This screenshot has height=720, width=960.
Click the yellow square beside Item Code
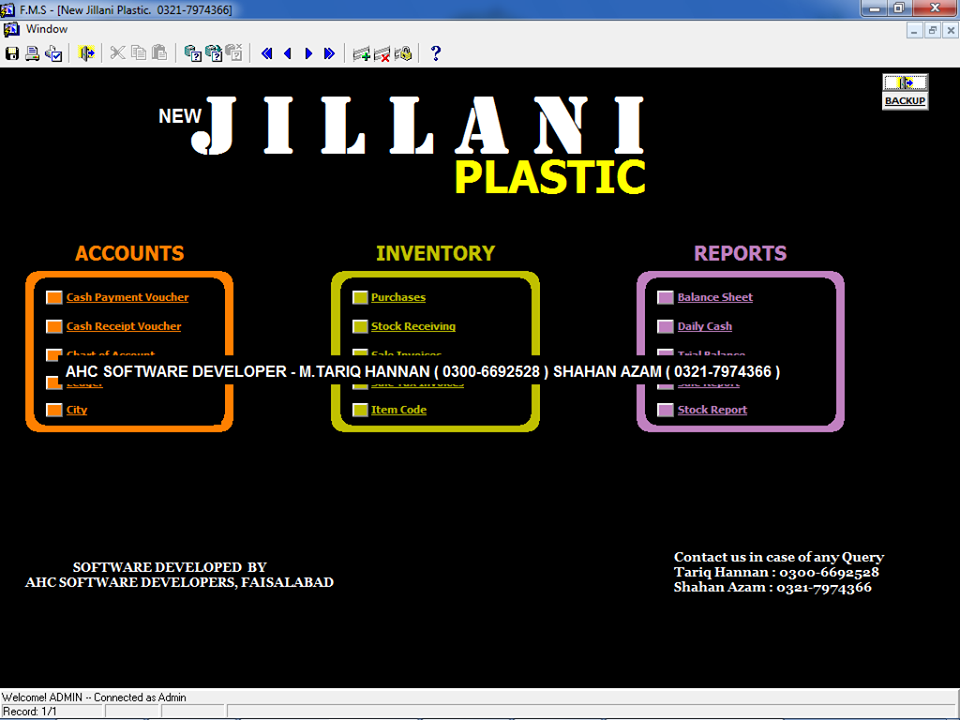click(360, 410)
